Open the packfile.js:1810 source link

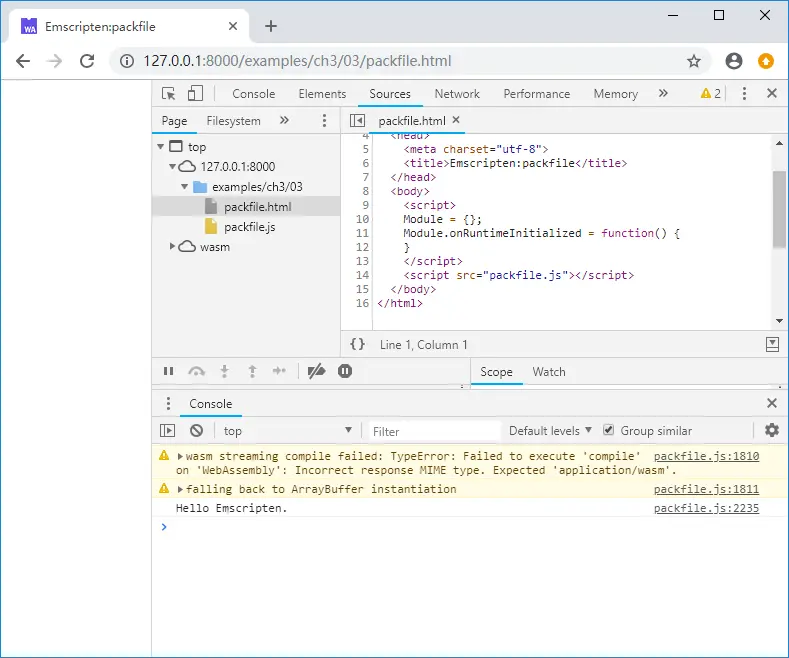point(706,456)
